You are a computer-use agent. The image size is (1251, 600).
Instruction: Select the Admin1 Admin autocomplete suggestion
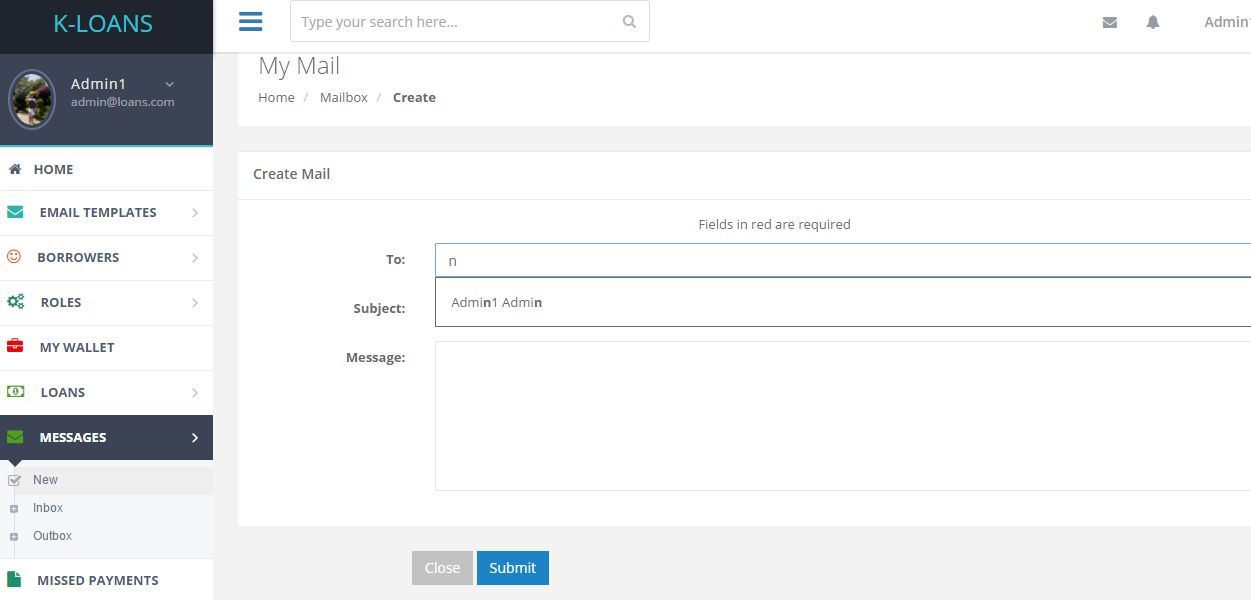(x=497, y=302)
